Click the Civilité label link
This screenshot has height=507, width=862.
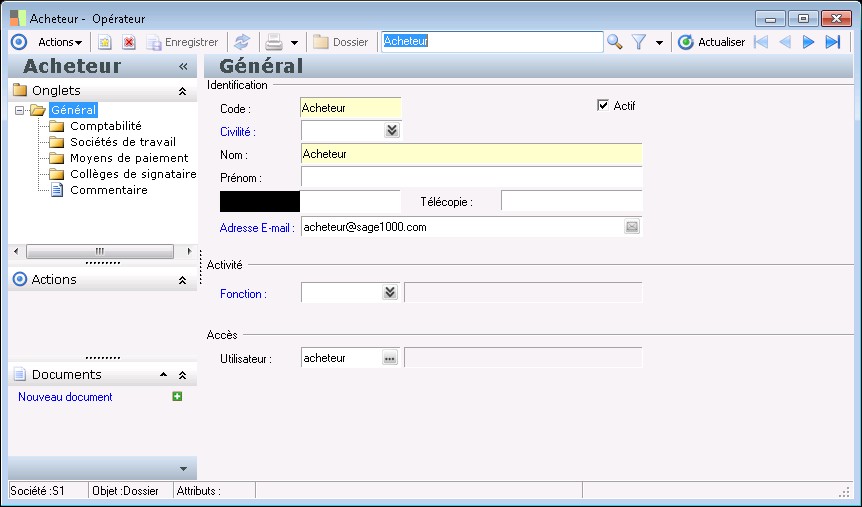237,132
